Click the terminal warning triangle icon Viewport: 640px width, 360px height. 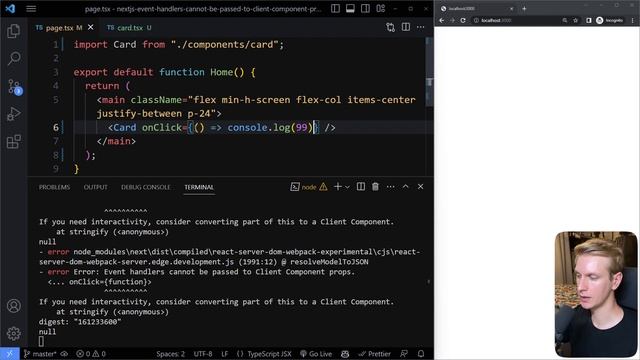pos(323,187)
